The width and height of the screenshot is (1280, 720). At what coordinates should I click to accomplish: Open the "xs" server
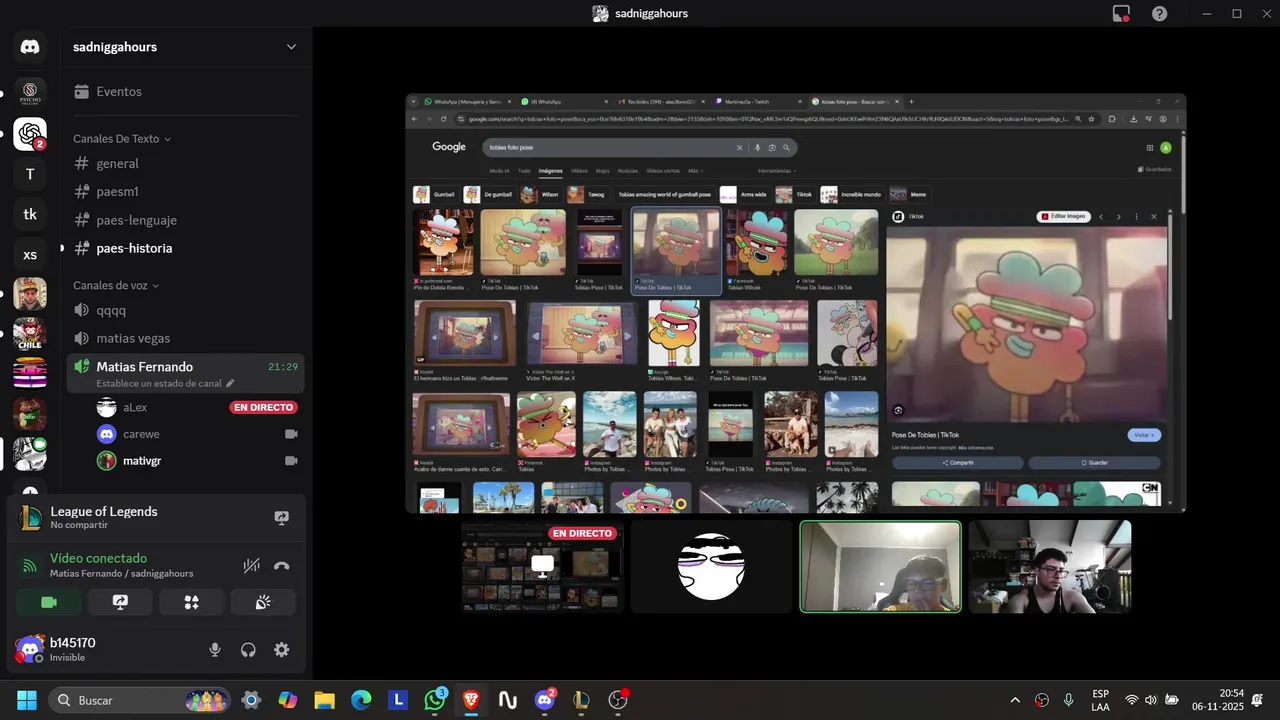tap(30, 254)
